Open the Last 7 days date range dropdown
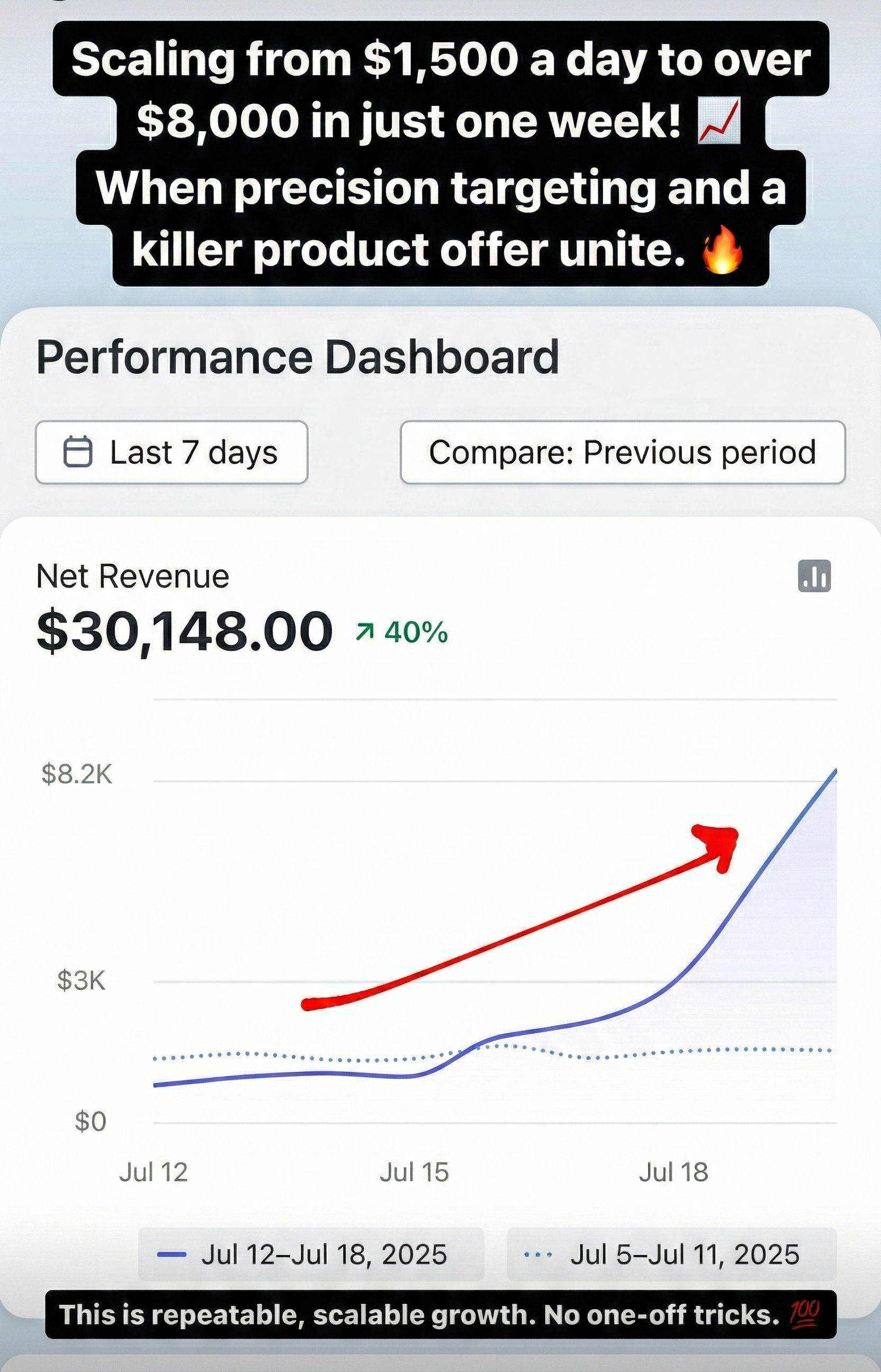Screen dimensions: 881x1372 pyautogui.click(x=172, y=453)
